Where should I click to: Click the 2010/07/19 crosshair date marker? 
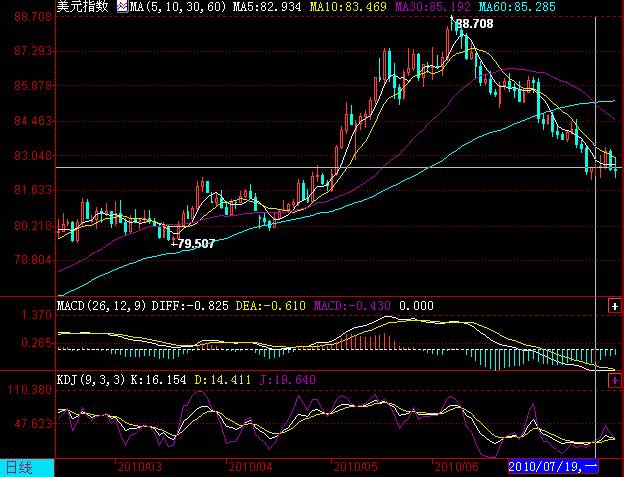tap(553, 466)
